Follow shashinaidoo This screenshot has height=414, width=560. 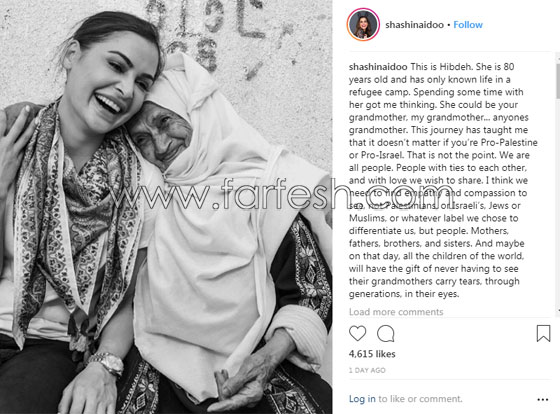tap(468, 25)
